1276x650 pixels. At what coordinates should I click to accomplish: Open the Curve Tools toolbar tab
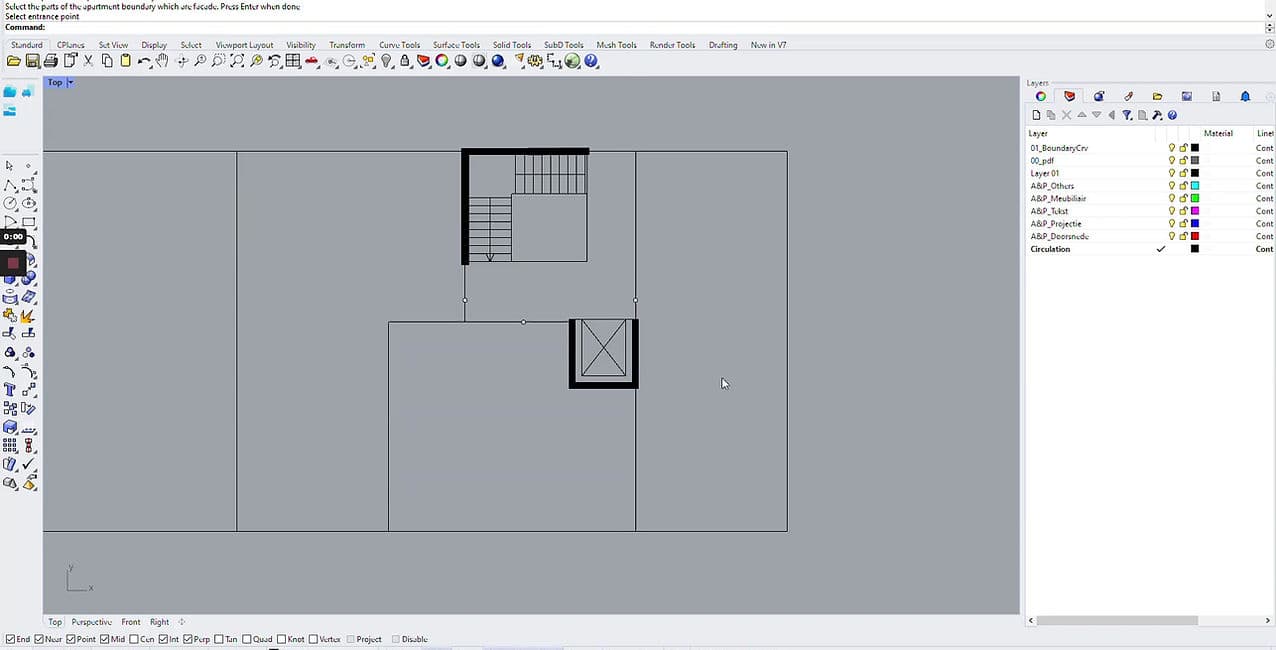point(399,44)
